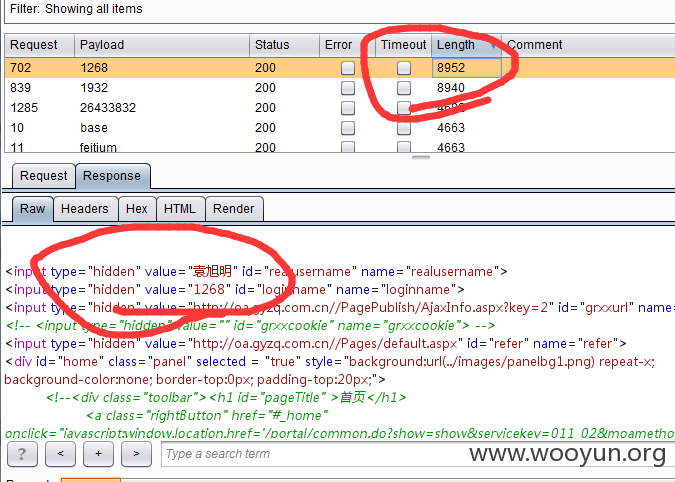This screenshot has height=482, width=675.
Task: Sort results by Status column header
Action: click(x=285, y=45)
